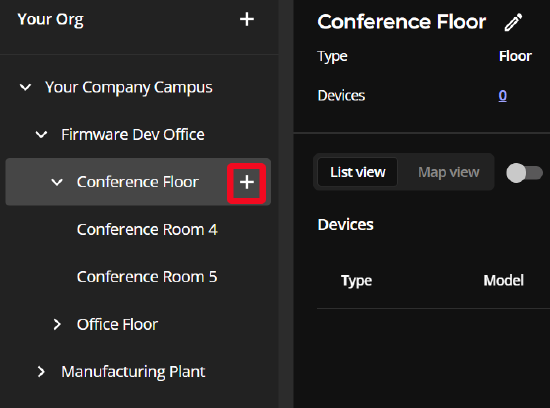This screenshot has height=408, width=550.
Task: Click the plus icon on Conference Floor row
Action: [x=247, y=182]
